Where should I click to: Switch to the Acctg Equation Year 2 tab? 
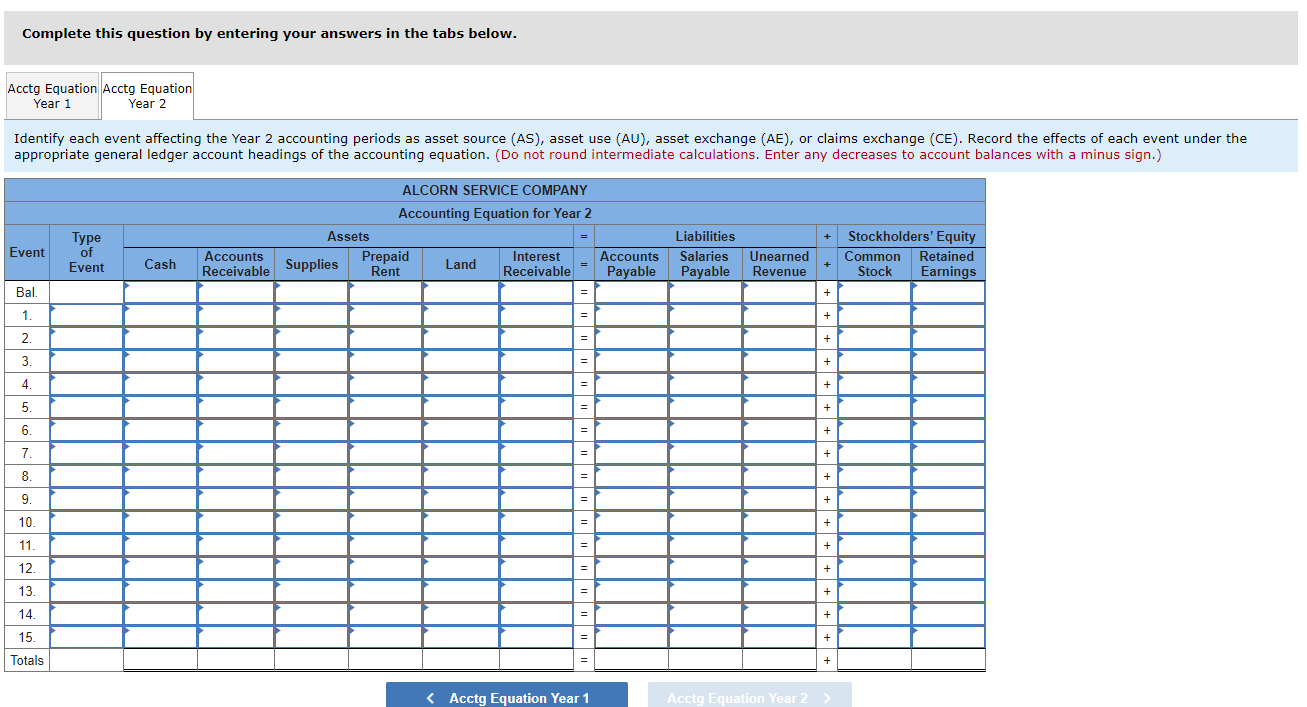tap(147, 96)
